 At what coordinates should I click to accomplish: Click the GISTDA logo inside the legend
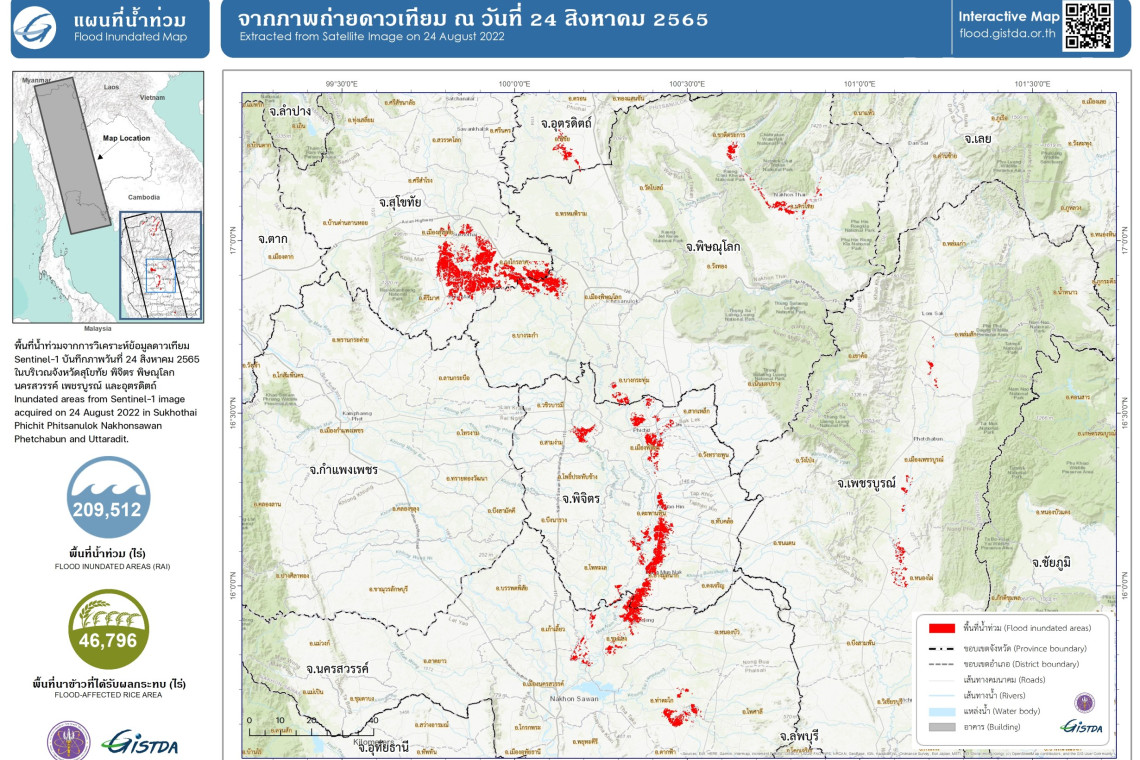pyautogui.click(x=1083, y=727)
